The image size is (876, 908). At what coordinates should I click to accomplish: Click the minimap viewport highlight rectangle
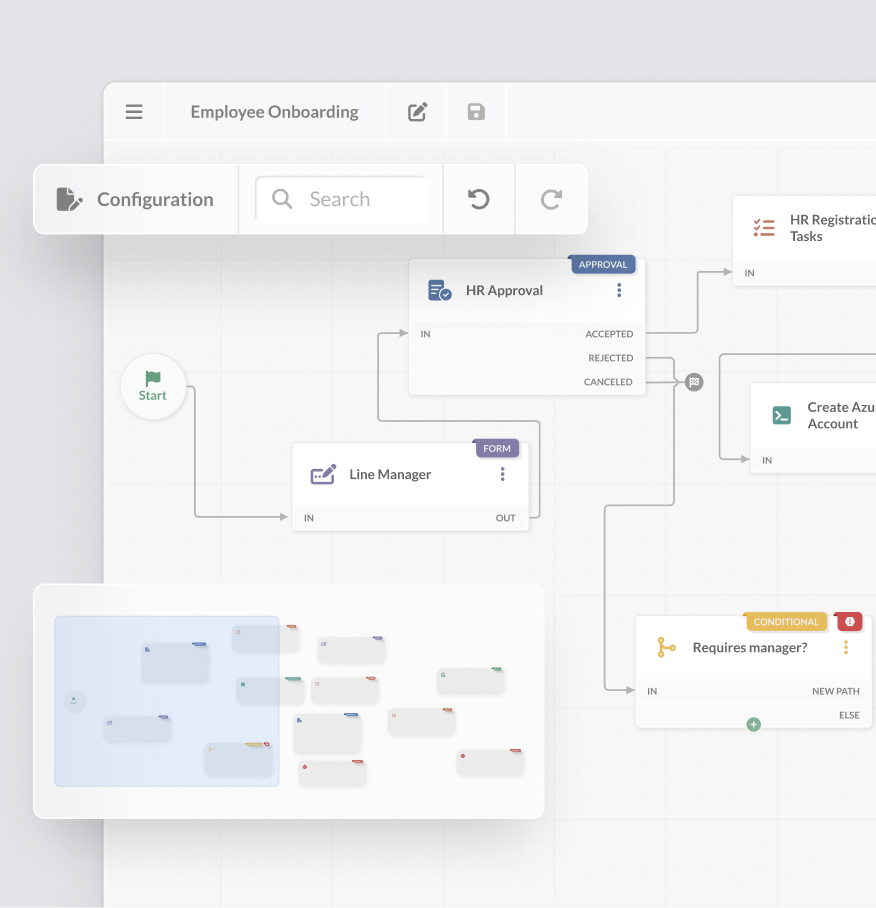pos(166,701)
